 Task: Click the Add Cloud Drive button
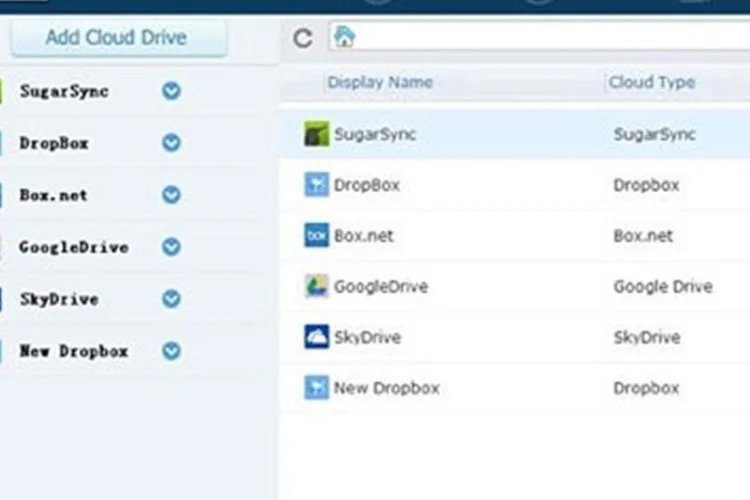click(x=119, y=38)
